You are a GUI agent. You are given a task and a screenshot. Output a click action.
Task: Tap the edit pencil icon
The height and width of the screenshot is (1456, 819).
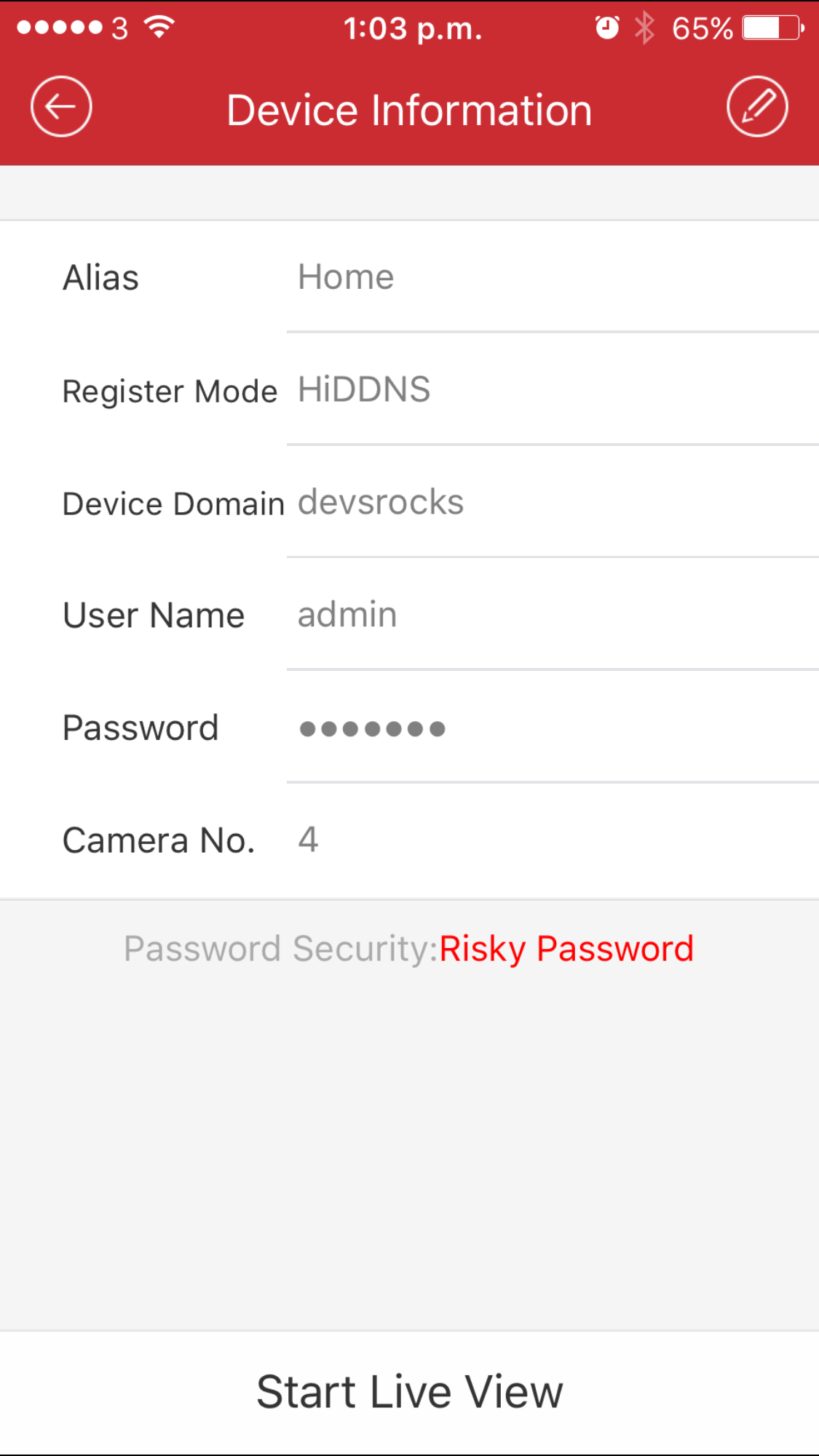point(757,107)
